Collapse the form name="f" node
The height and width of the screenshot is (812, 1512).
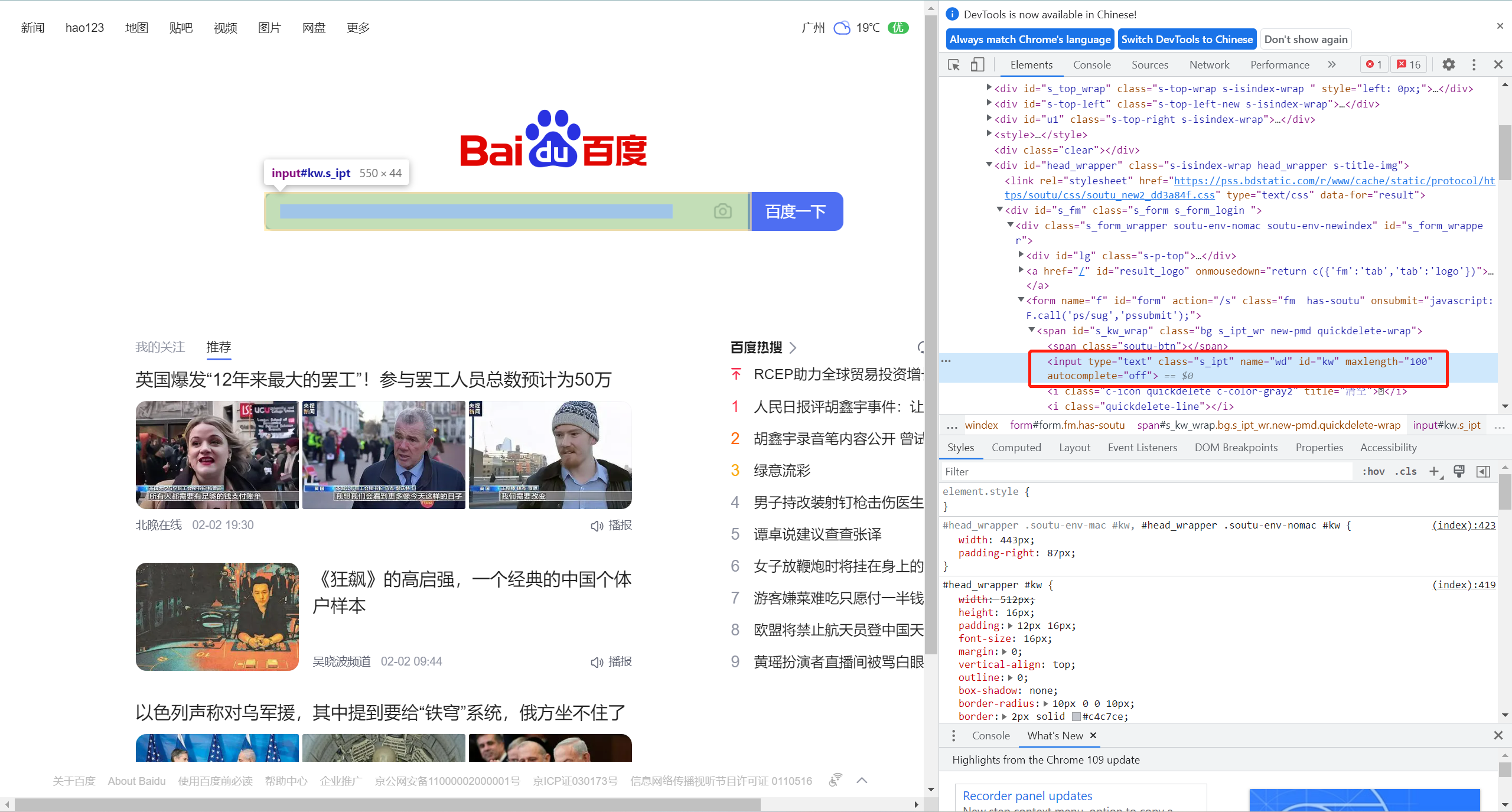(x=1021, y=300)
